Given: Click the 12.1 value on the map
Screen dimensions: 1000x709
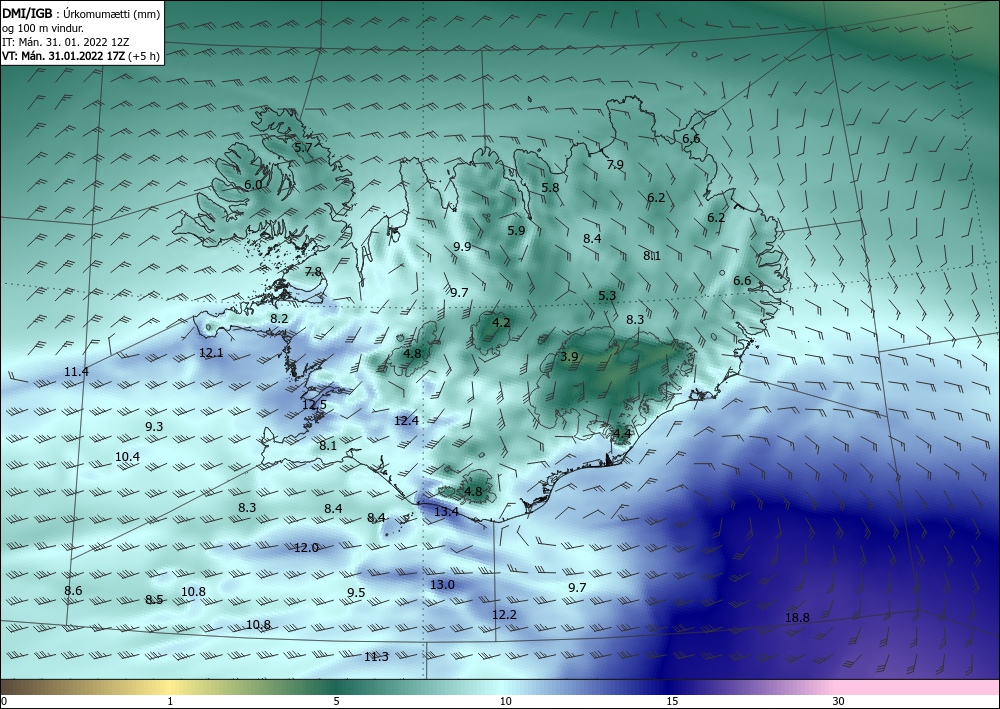Looking at the screenshot, I should (x=211, y=353).
